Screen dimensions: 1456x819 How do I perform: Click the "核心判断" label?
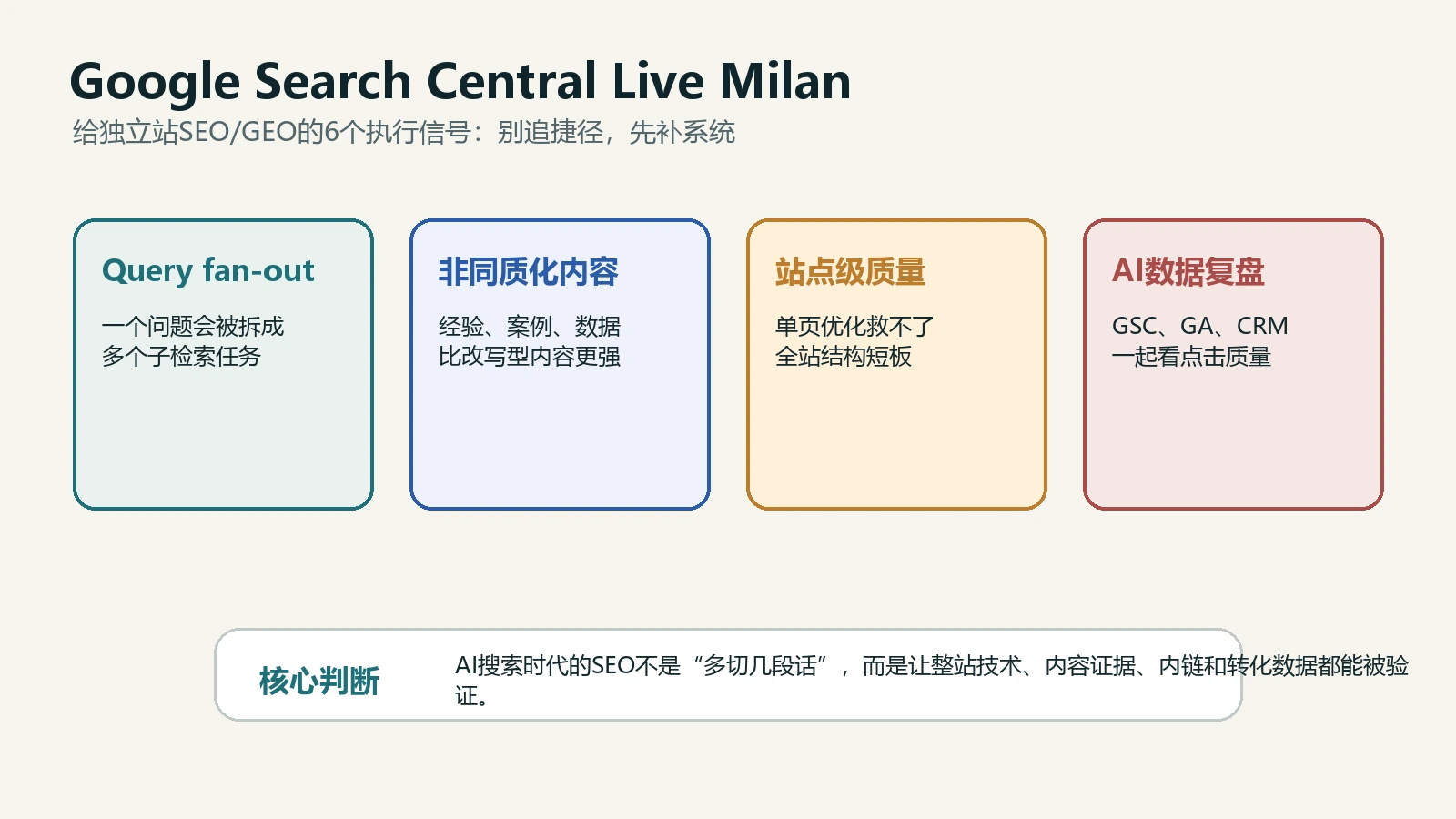[x=319, y=681]
